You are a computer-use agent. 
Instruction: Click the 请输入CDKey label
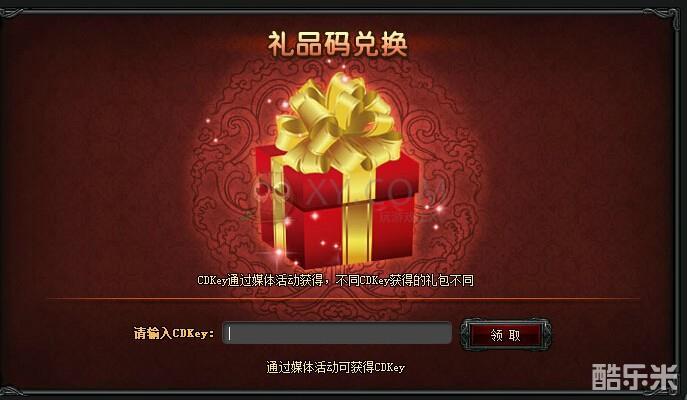point(174,333)
